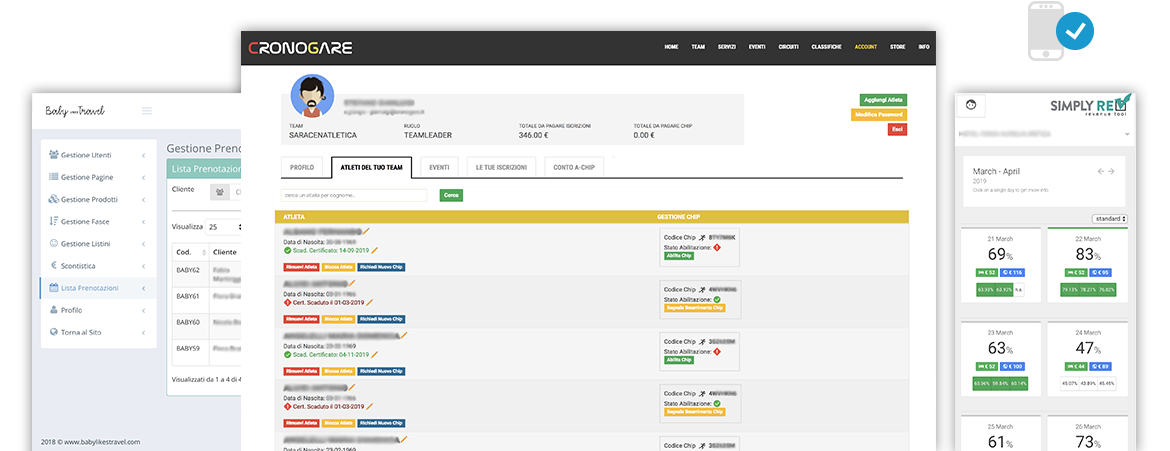
Task: Open SERVIZI in Cronogare navigation
Action: click(727, 47)
